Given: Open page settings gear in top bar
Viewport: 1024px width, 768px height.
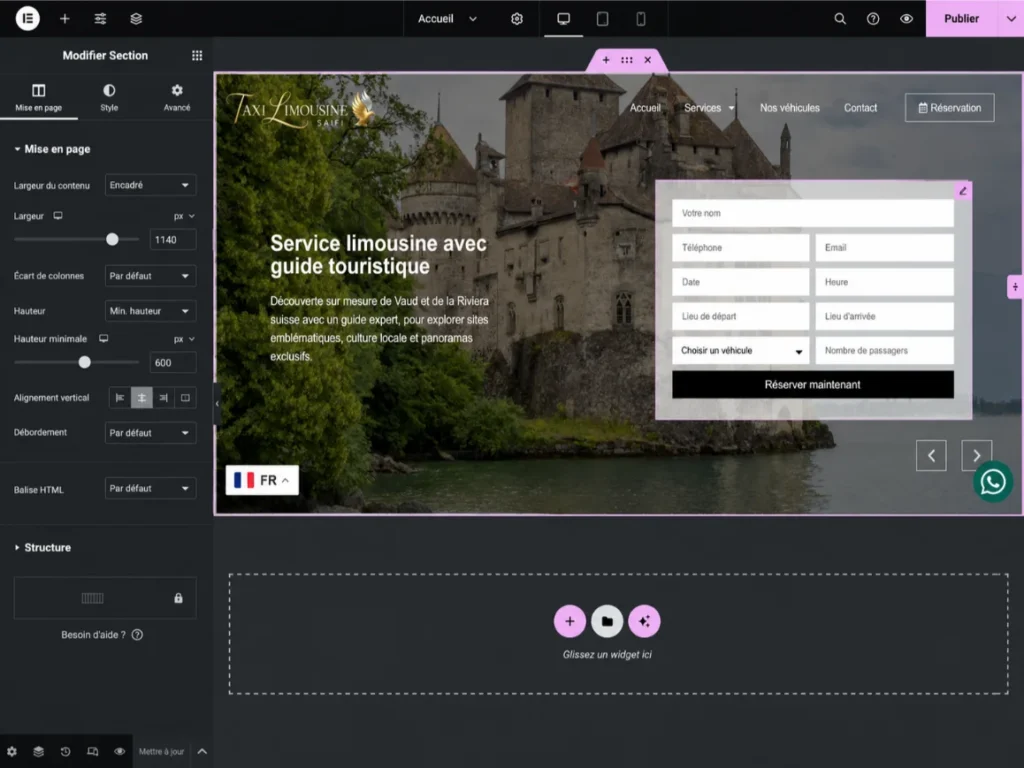Looking at the screenshot, I should coord(517,18).
